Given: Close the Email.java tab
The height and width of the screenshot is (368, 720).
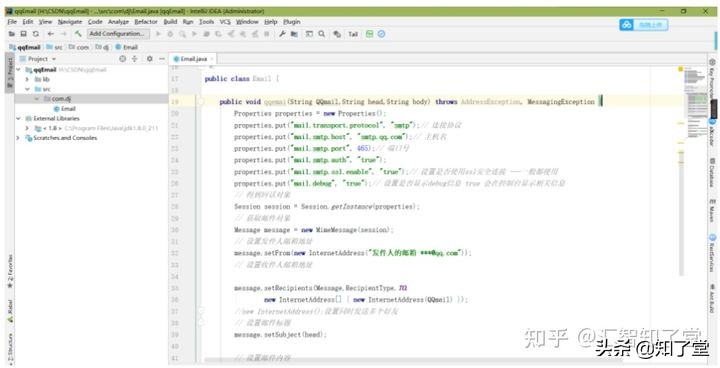Looking at the screenshot, I should pos(212,59).
